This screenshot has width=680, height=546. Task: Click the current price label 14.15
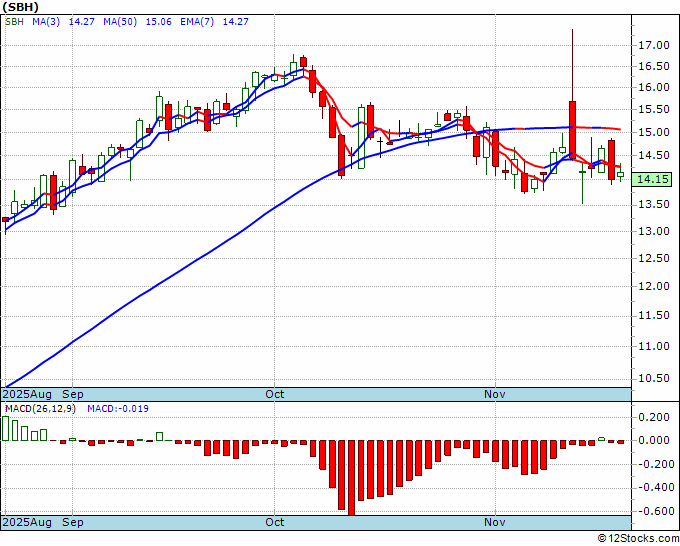tap(652, 180)
